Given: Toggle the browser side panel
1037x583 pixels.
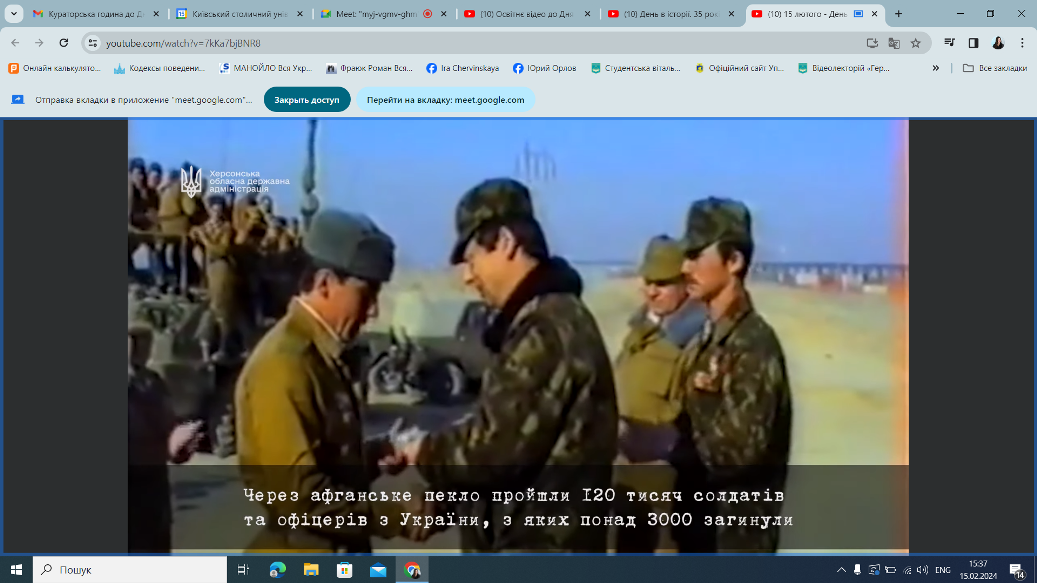Looking at the screenshot, I should click(974, 43).
